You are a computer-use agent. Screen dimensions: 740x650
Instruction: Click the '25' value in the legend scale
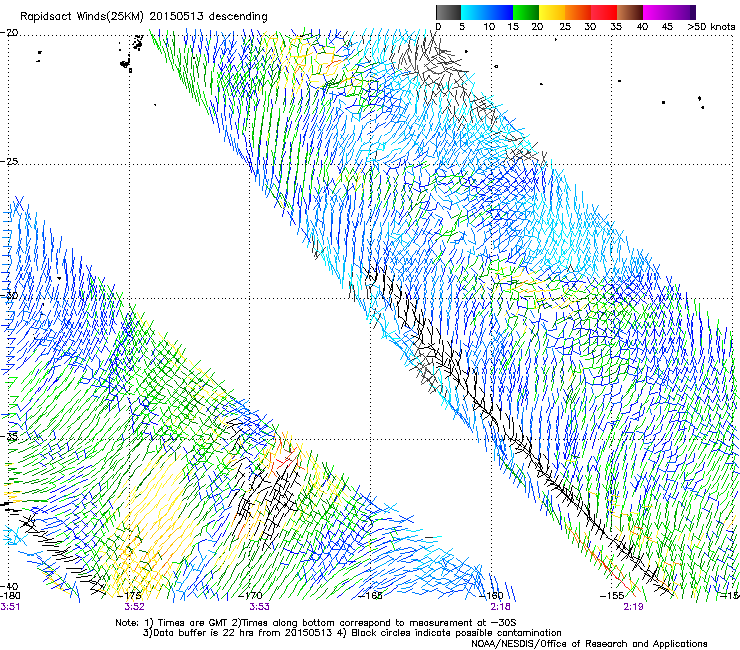click(565, 27)
